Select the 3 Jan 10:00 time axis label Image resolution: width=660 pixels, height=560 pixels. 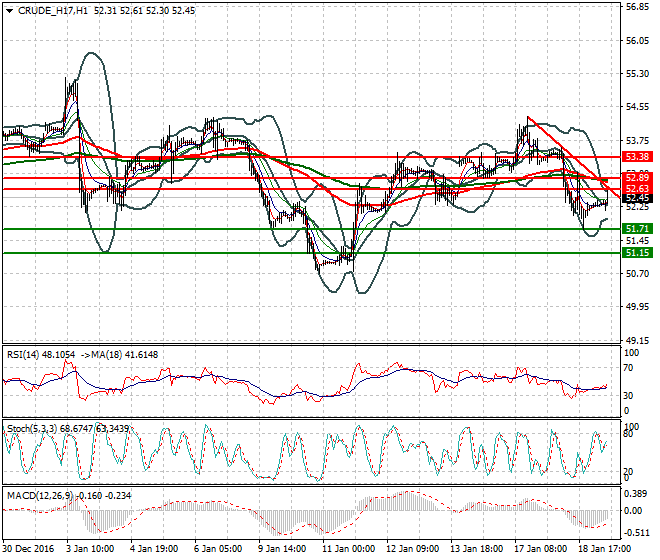point(90,549)
